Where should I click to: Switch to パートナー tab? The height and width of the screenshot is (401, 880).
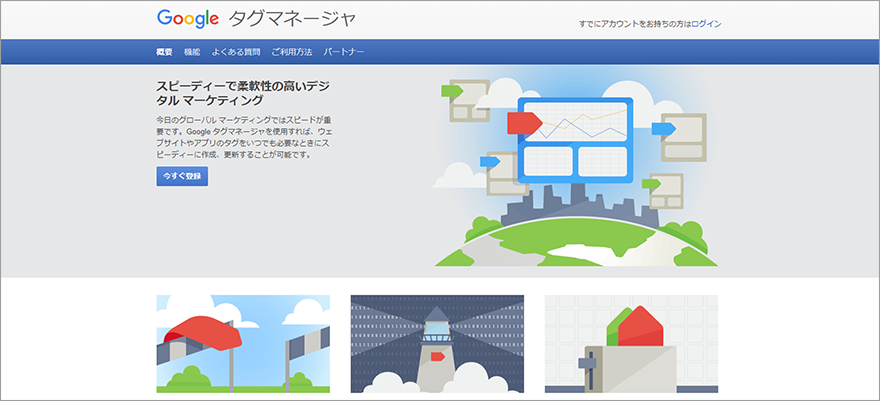pos(344,52)
